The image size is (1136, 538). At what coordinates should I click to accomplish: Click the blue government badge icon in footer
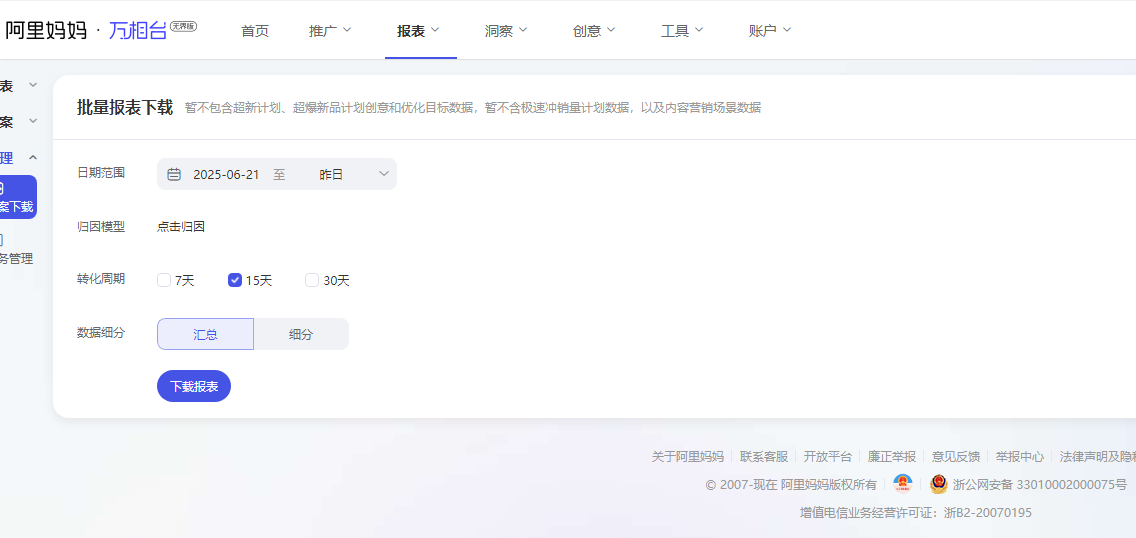click(x=902, y=484)
